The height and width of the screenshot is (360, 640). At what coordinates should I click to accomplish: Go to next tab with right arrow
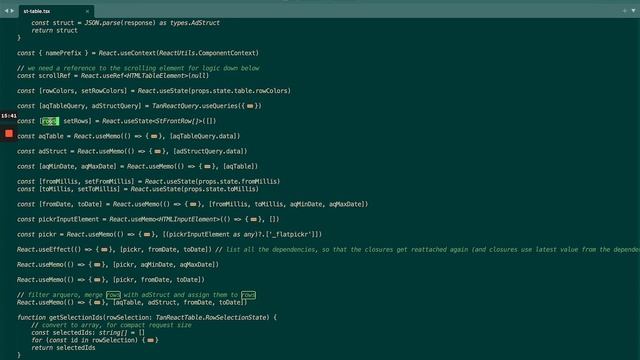click(x=12, y=11)
